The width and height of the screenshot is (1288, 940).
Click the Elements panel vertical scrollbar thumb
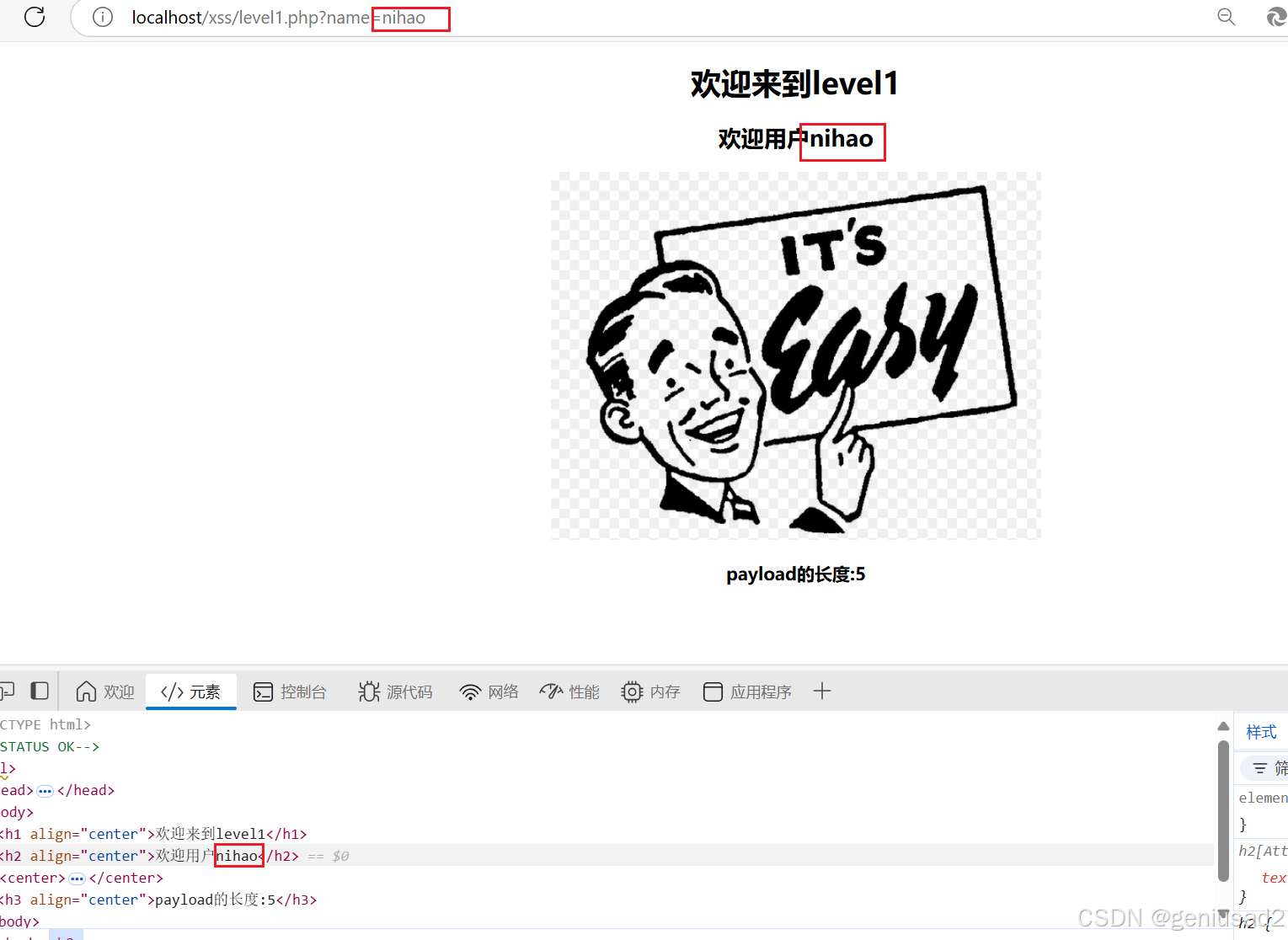[x=1224, y=810]
